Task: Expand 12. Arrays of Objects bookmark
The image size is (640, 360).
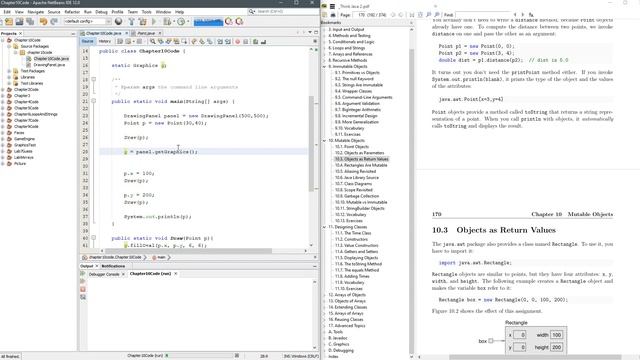Action: coord(325,295)
